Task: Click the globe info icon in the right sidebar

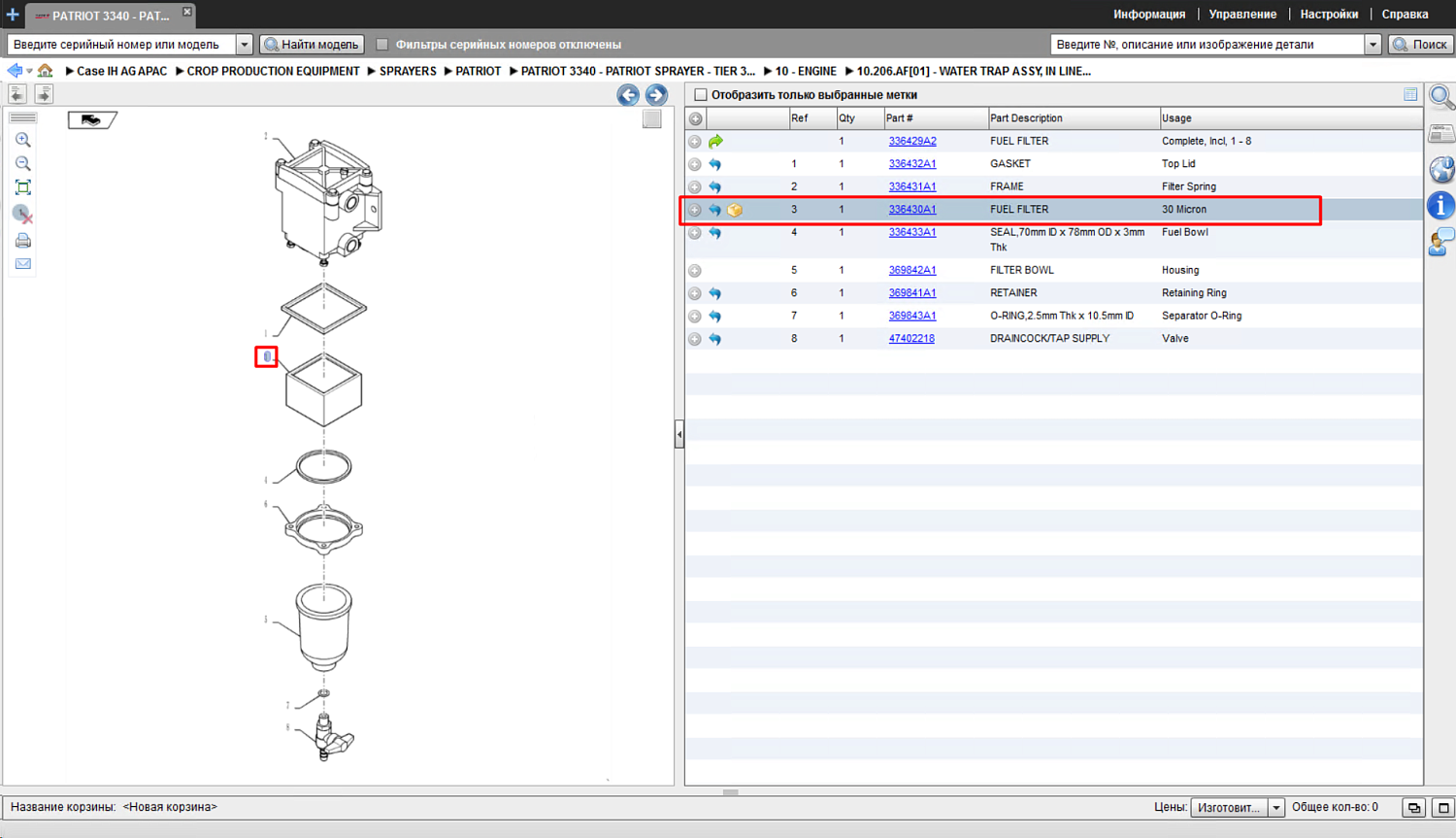Action: pyautogui.click(x=1441, y=169)
